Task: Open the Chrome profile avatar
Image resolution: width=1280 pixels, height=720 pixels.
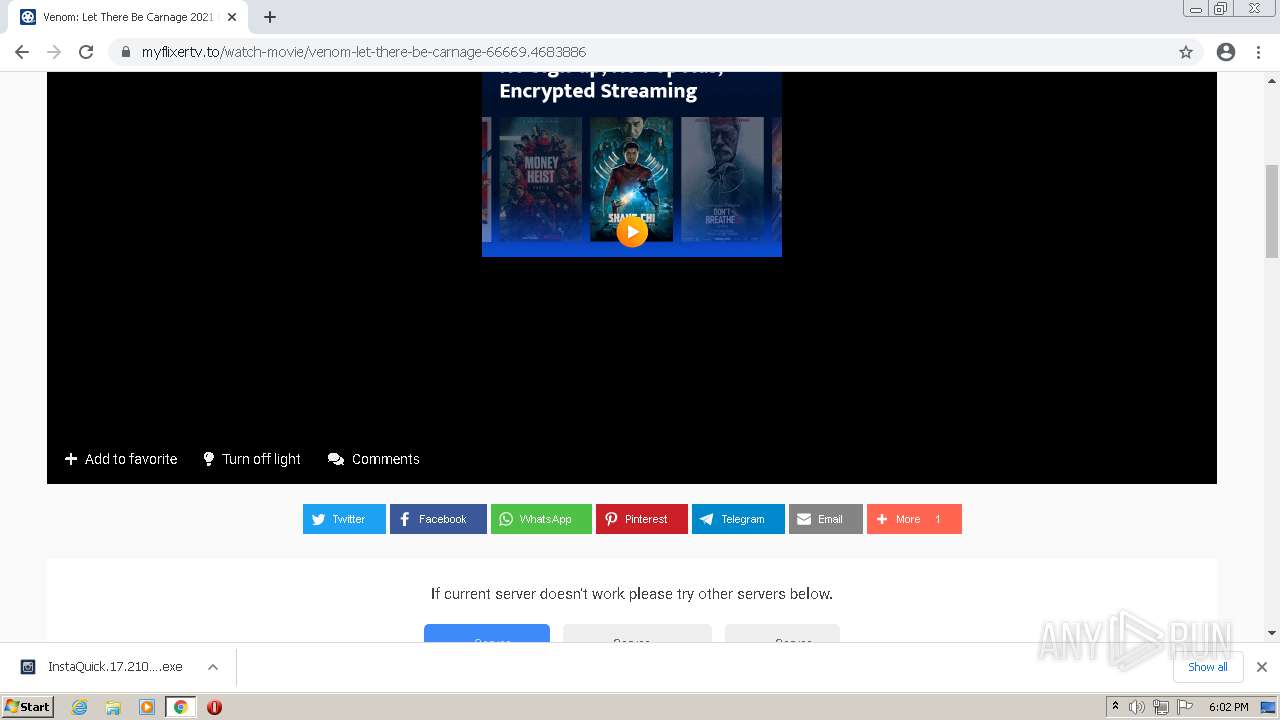Action: (1226, 52)
